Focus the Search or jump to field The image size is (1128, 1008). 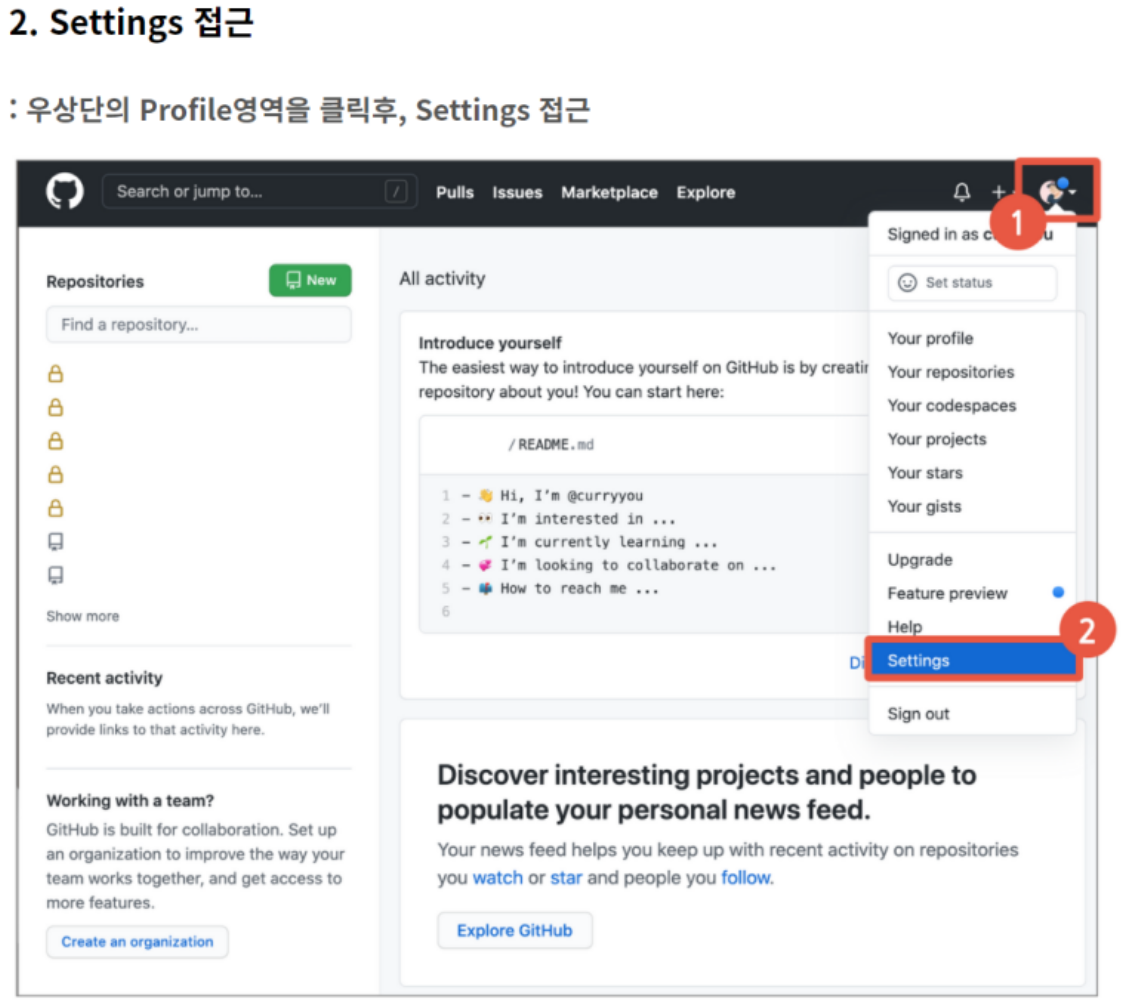[259, 191]
